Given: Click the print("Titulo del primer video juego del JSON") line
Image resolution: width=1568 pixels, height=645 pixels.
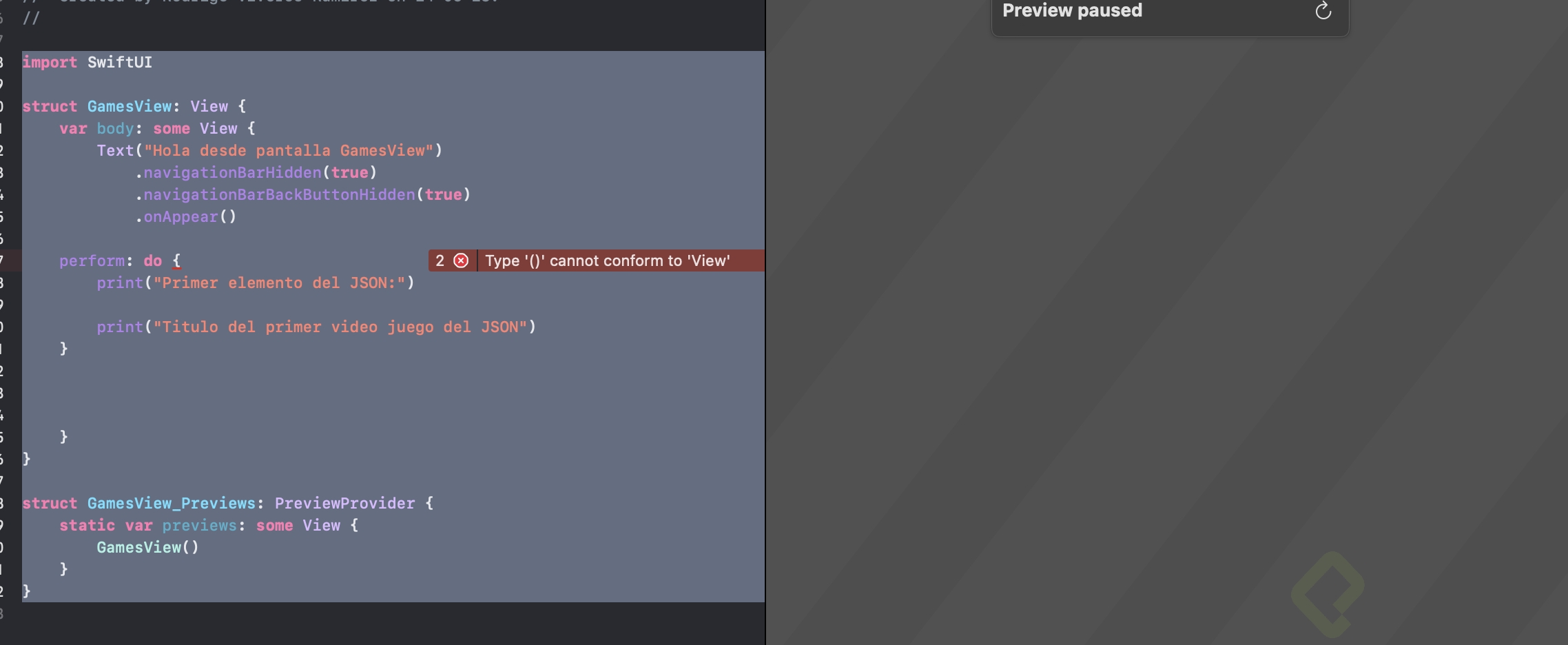Looking at the screenshot, I should 316,327.
